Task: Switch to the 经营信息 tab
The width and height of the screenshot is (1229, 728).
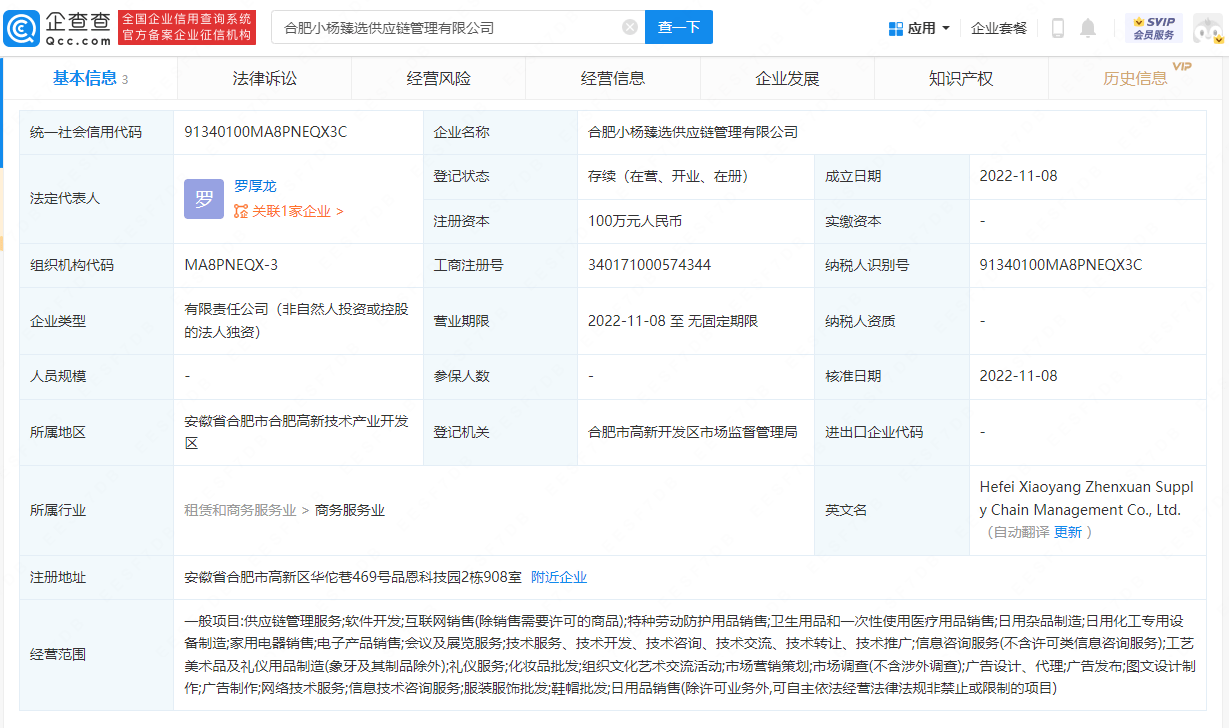Action: pos(613,78)
